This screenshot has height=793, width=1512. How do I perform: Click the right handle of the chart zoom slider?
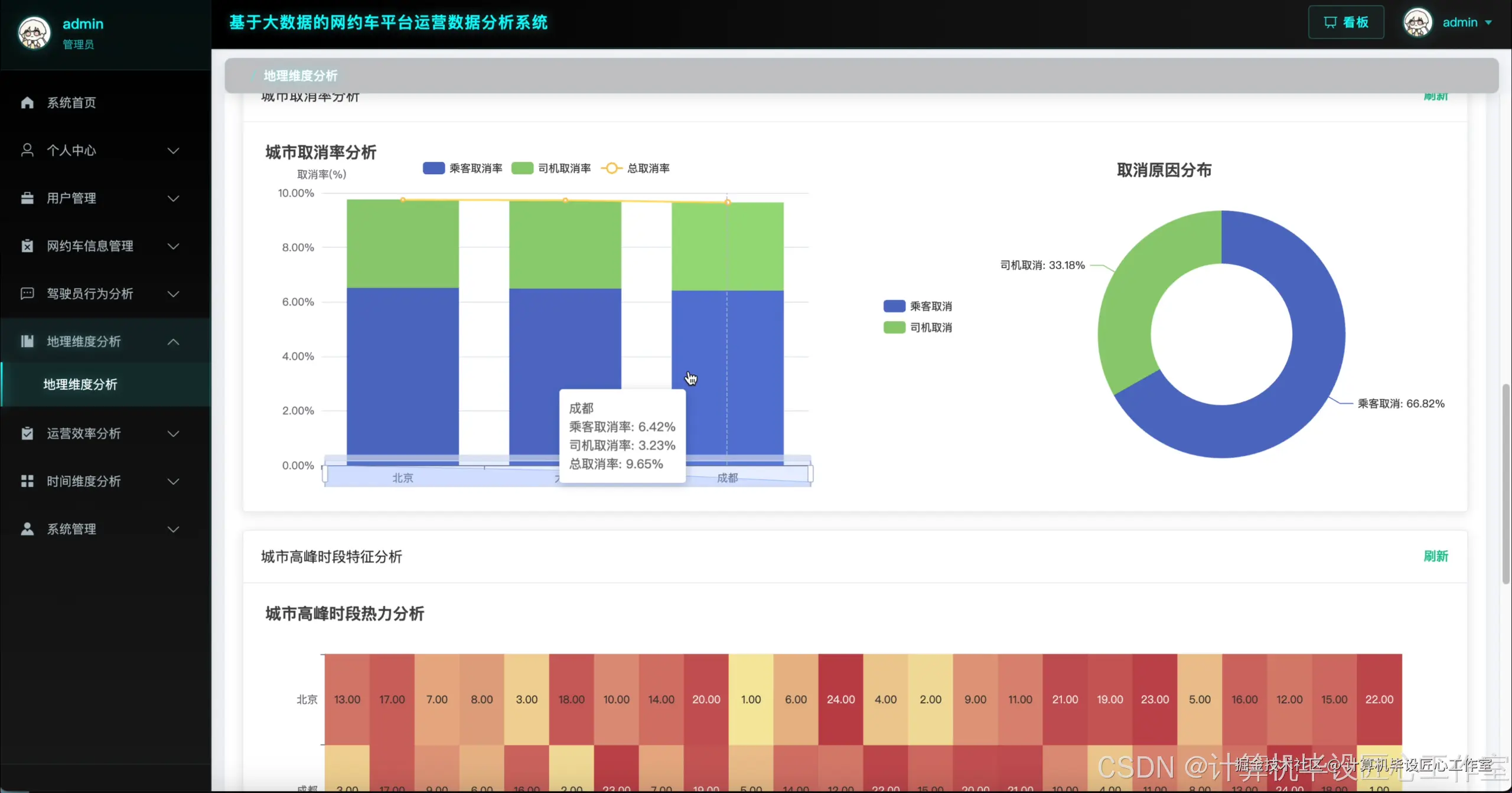coord(810,474)
